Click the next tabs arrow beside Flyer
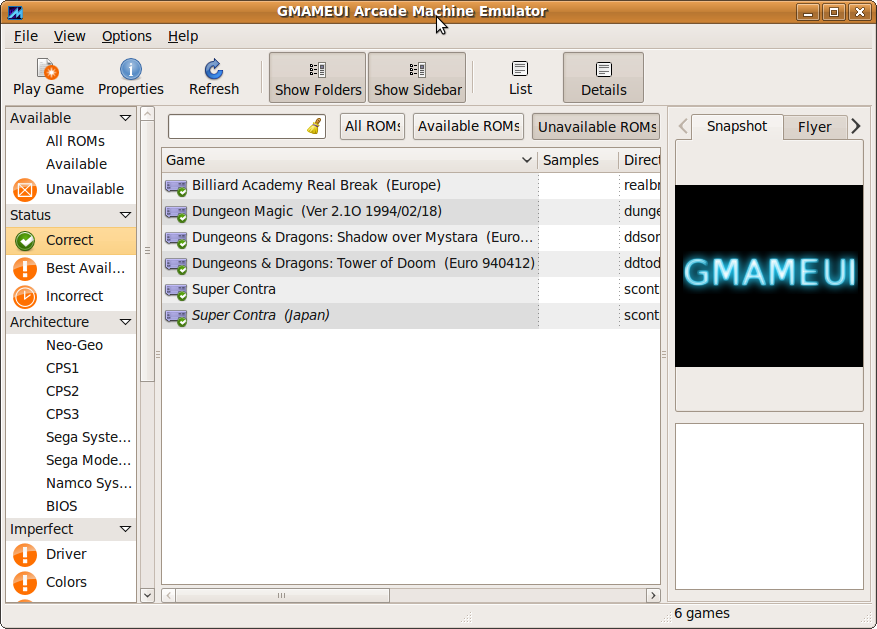This screenshot has height=629, width=877. pyautogui.click(x=856, y=126)
